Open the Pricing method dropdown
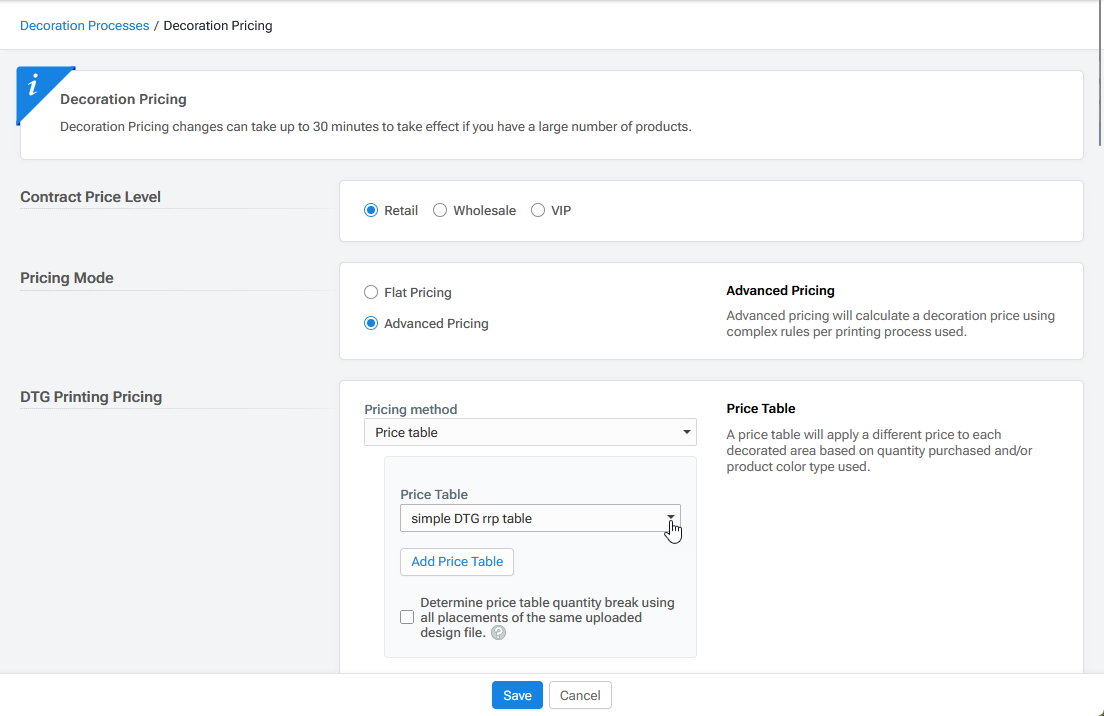Screen dimensions: 1104x716 (x=530, y=433)
